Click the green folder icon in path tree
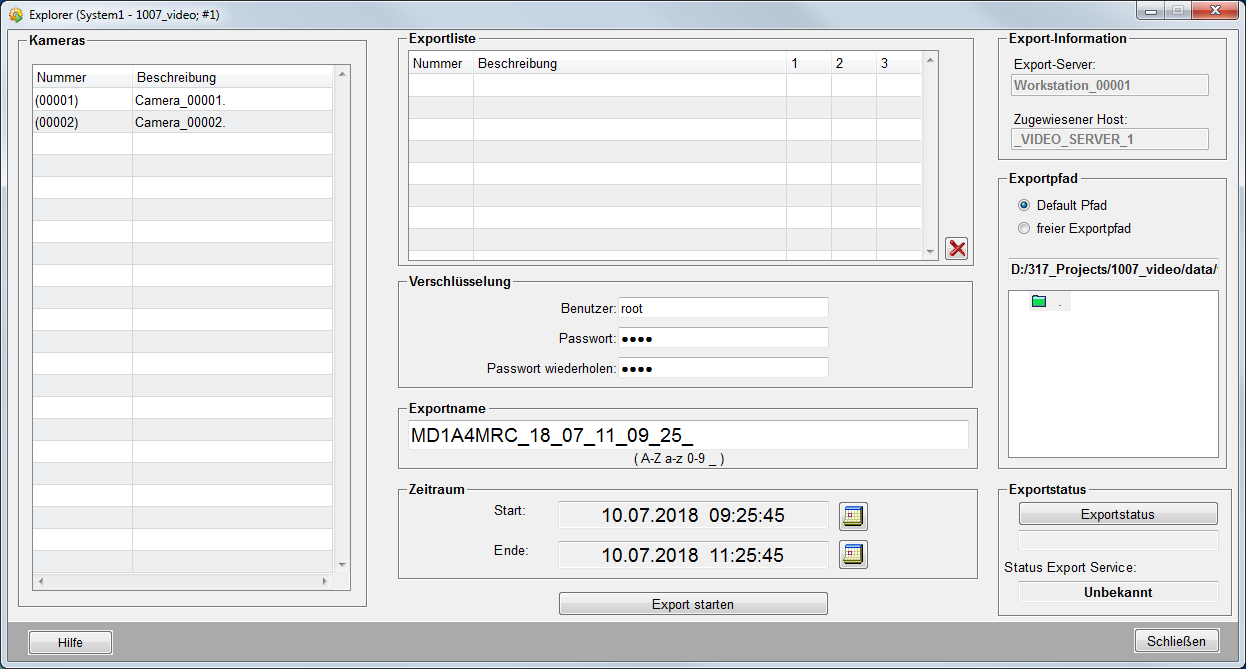The image size is (1246, 669). (x=1039, y=301)
